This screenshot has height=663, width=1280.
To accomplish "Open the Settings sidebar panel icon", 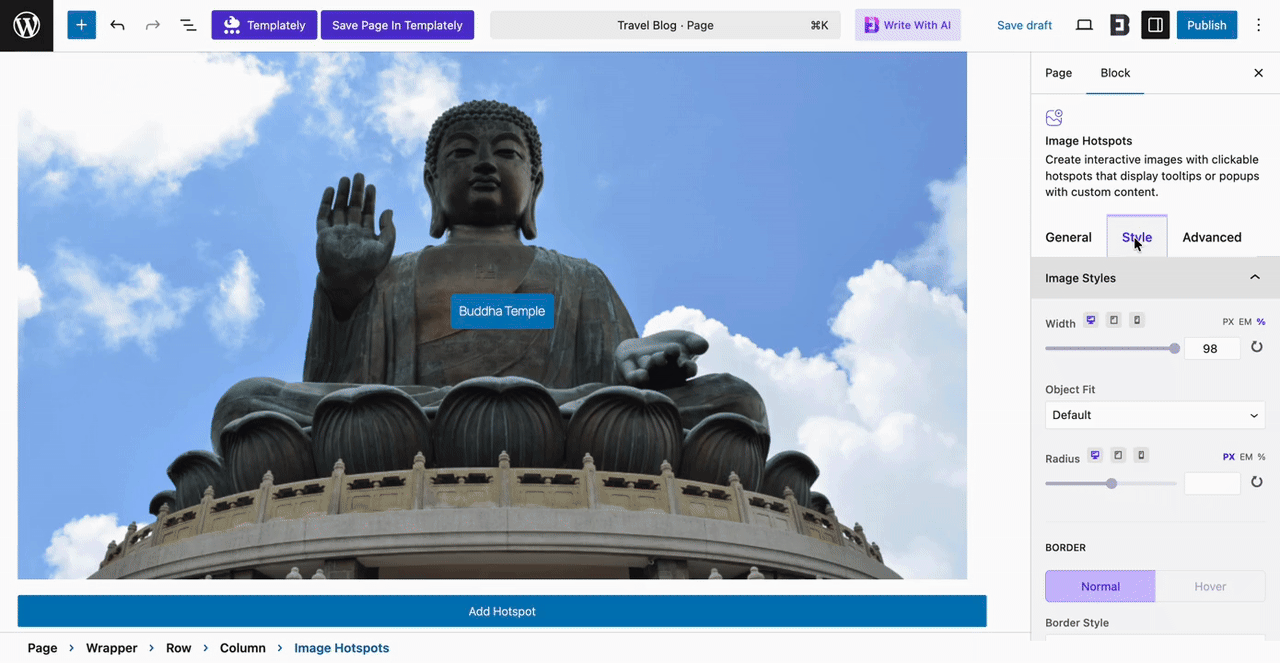I will coord(1155,25).
